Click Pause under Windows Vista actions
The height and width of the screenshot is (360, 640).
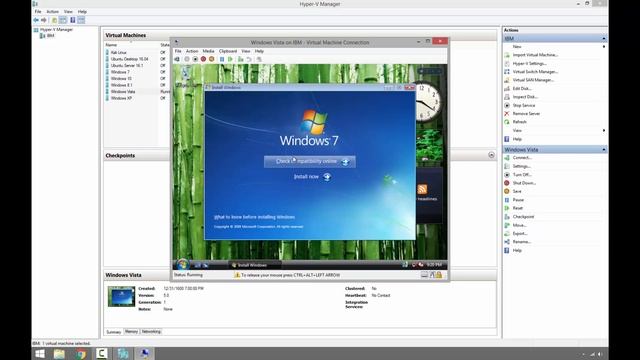(518, 200)
